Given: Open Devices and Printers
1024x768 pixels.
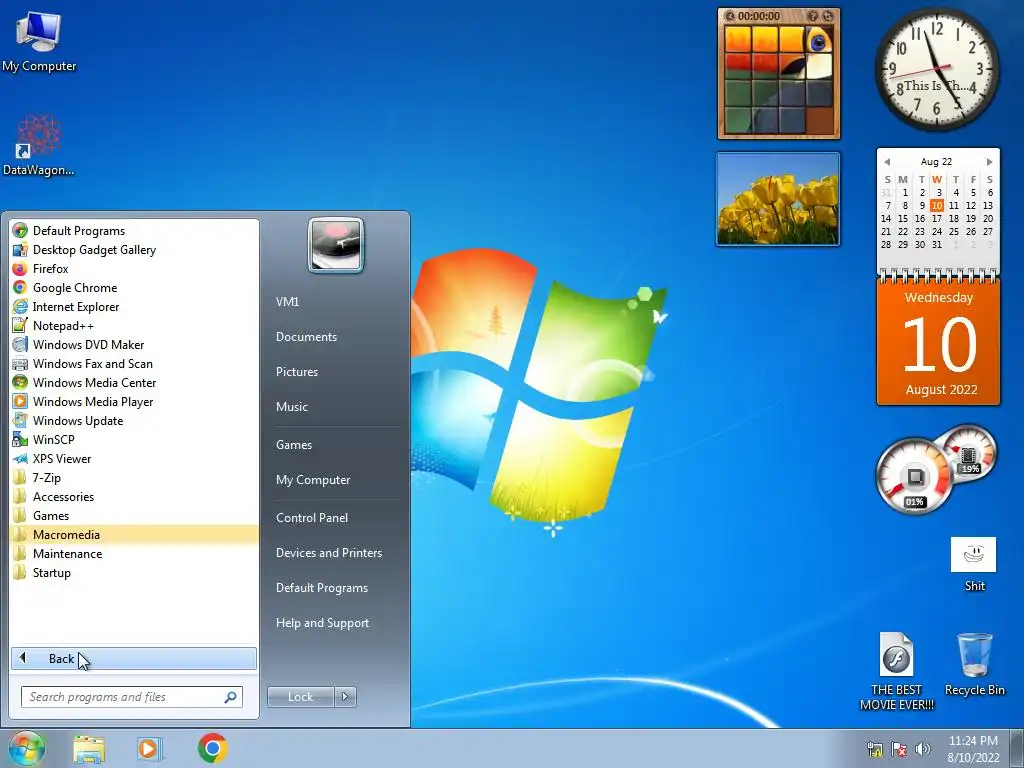Looking at the screenshot, I should (x=328, y=552).
